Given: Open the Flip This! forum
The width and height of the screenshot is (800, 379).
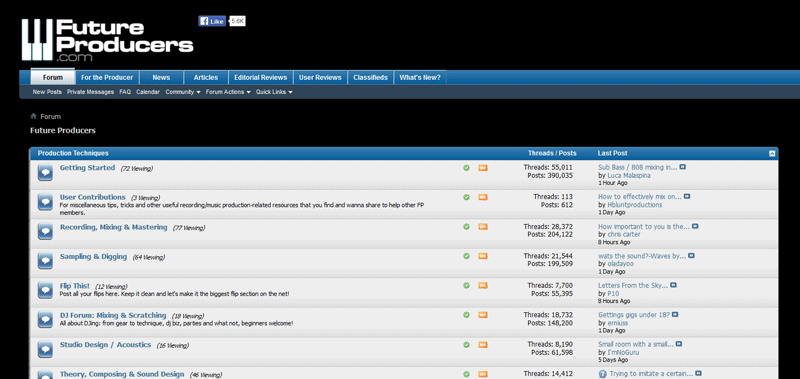Looking at the screenshot, I should tap(74, 286).
